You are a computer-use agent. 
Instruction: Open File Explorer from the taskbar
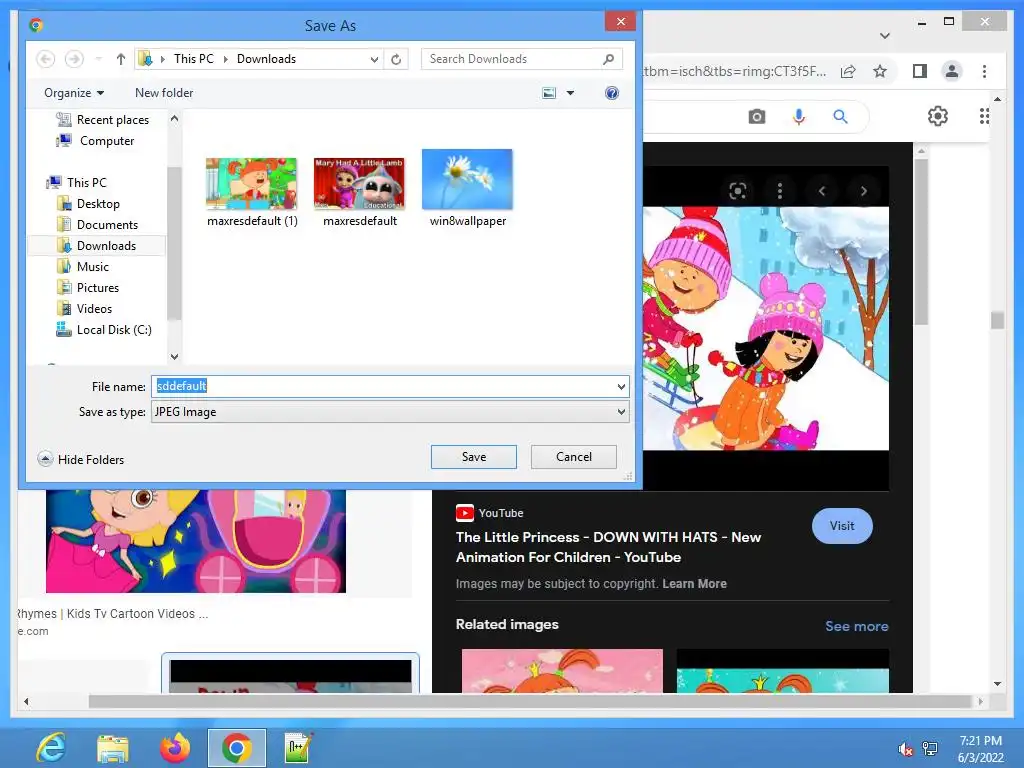[112, 748]
